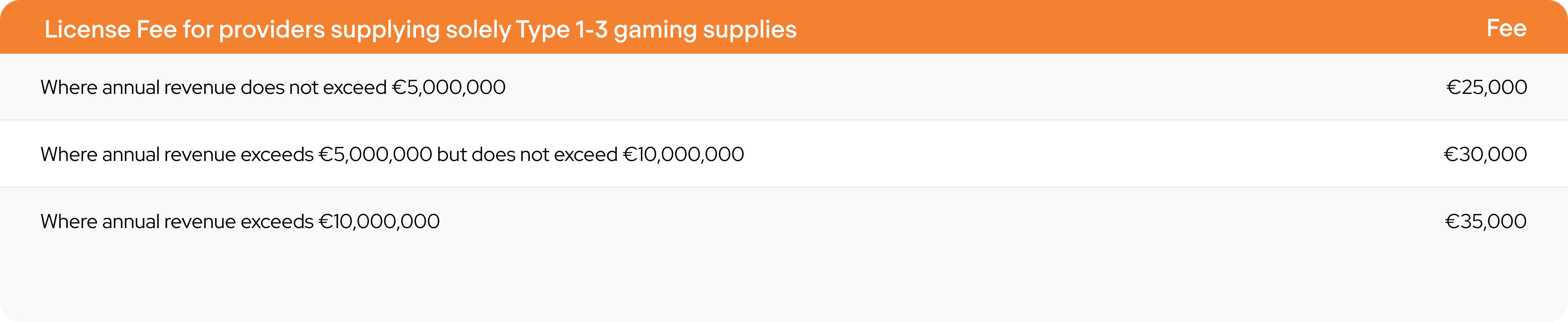1568x322 pixels.
Task: Click the 'License Fee for providers' table header title
Action: (x=420, y=29)
